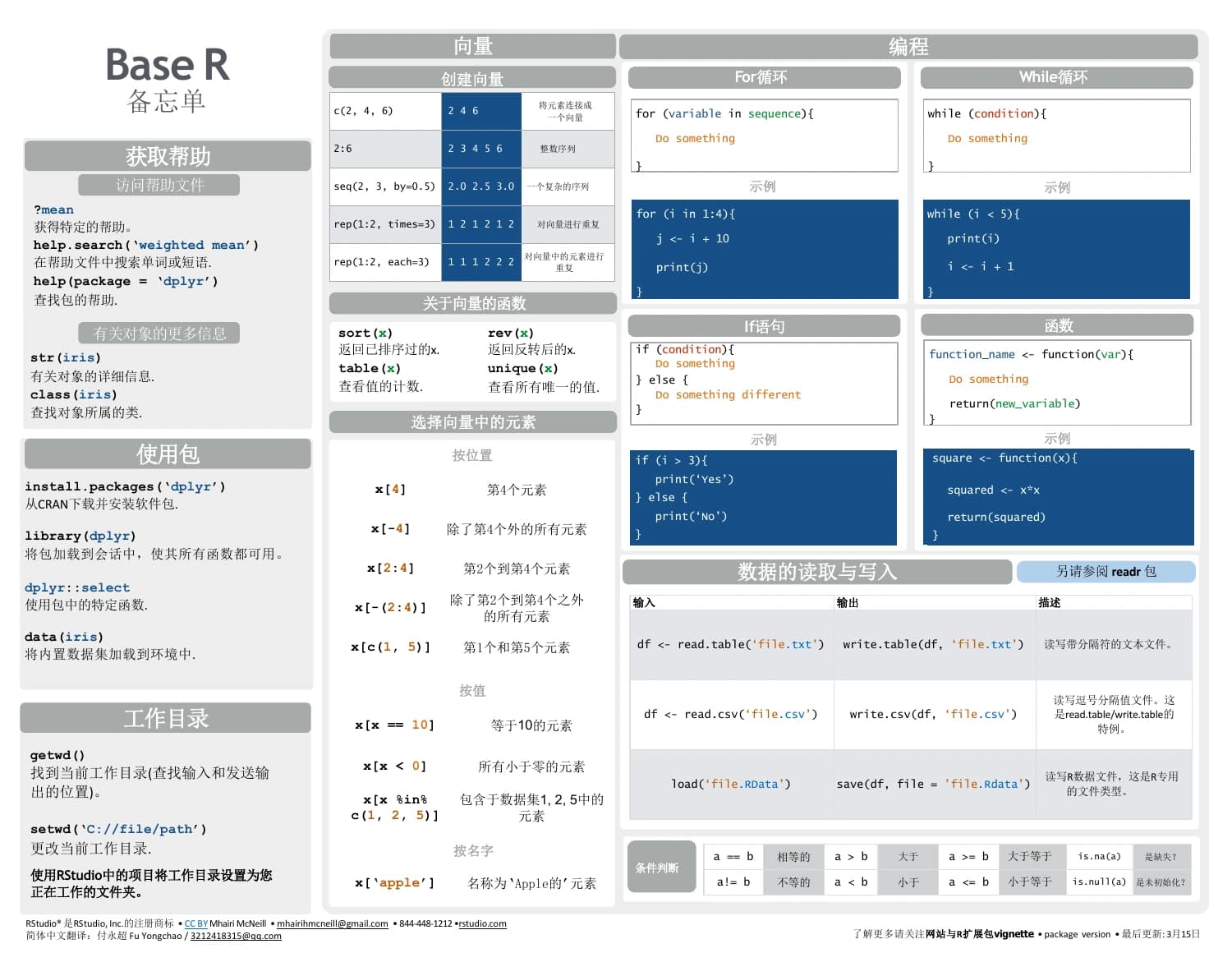Click the 另请参阅 readr 包 label
1232x953 pixels.
click(x=1106, y=571)
